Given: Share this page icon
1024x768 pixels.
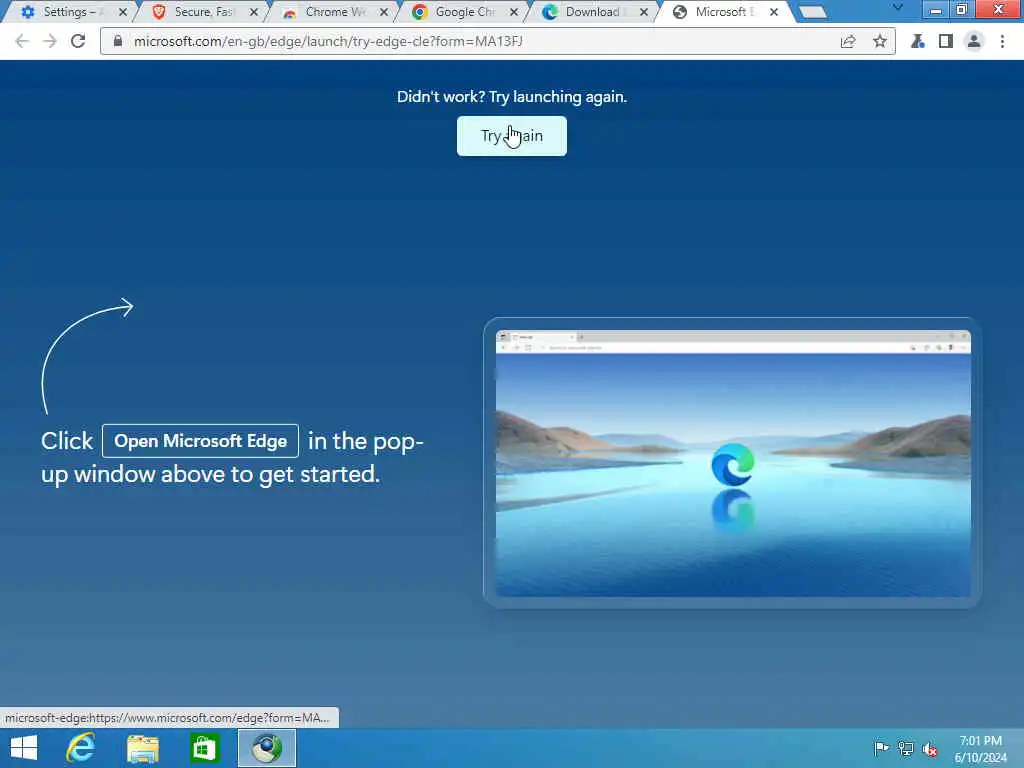Looking at the screenshot, I should 848,41.
